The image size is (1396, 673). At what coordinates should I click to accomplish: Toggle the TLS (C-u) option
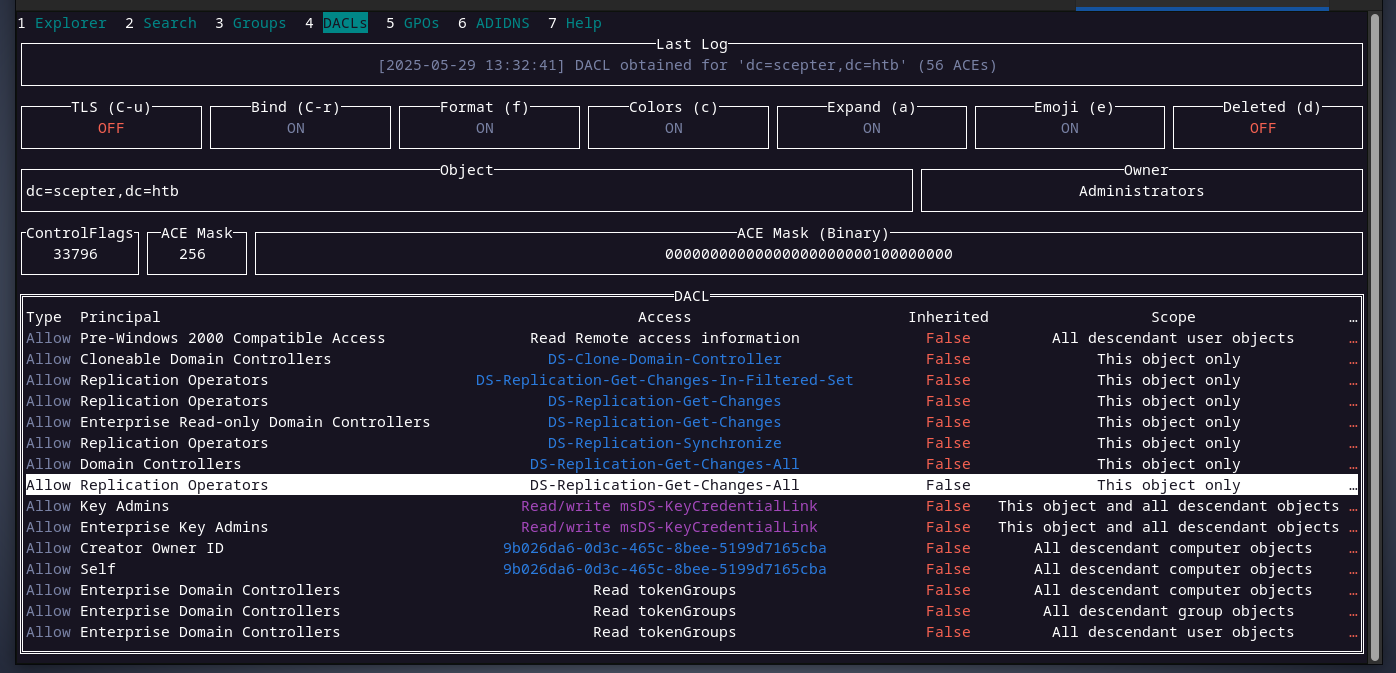[x=111, y=128]
